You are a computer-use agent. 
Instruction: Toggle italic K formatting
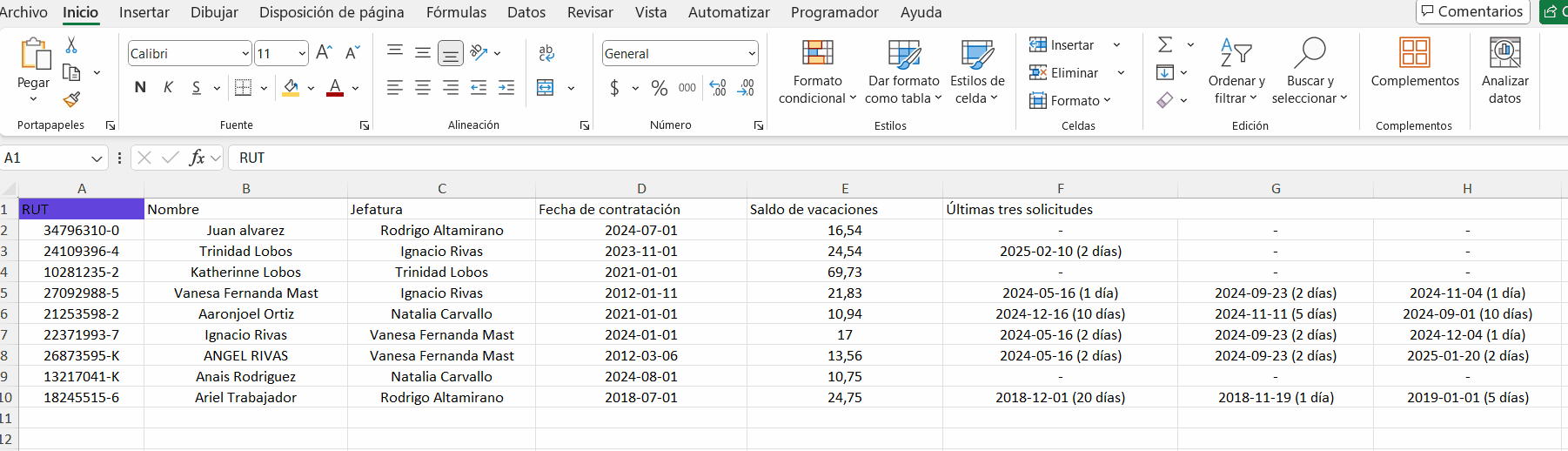pos(168,87)
